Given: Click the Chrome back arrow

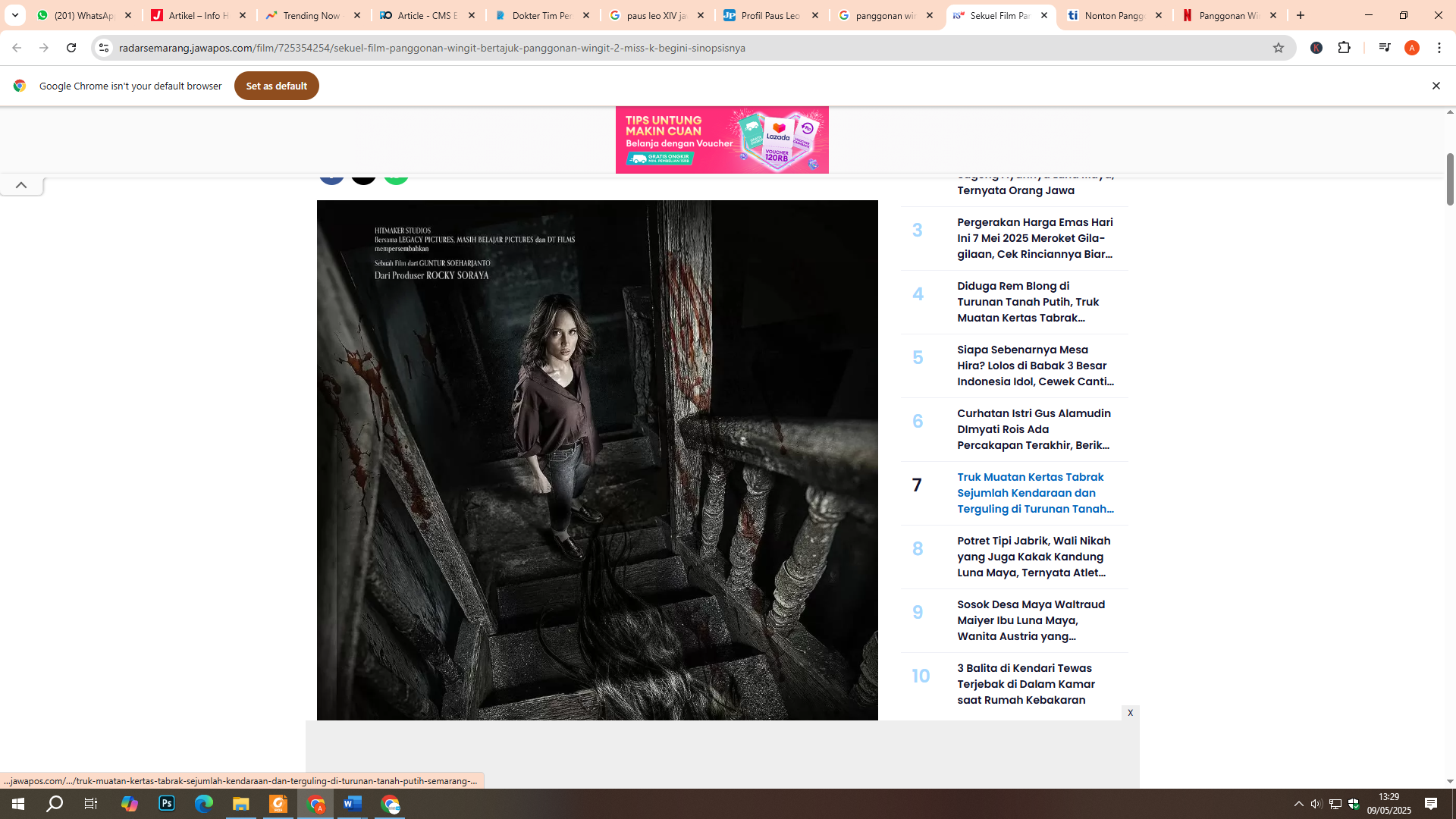Looking at the screenshot, I should [17, 48].
